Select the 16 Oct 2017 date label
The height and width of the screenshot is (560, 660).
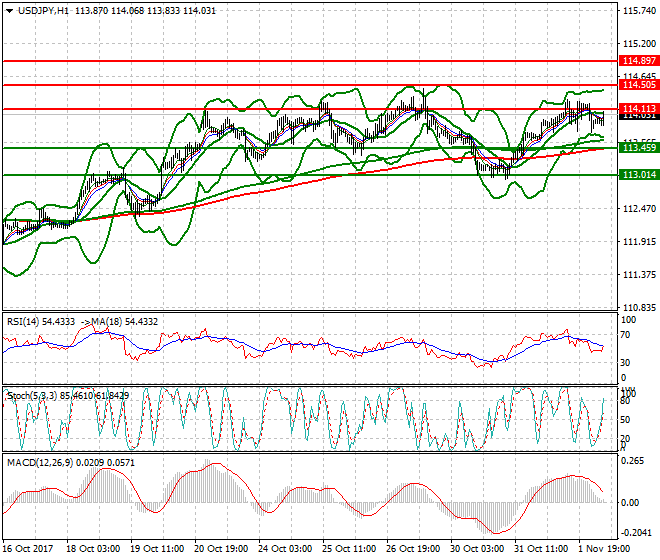28,549
